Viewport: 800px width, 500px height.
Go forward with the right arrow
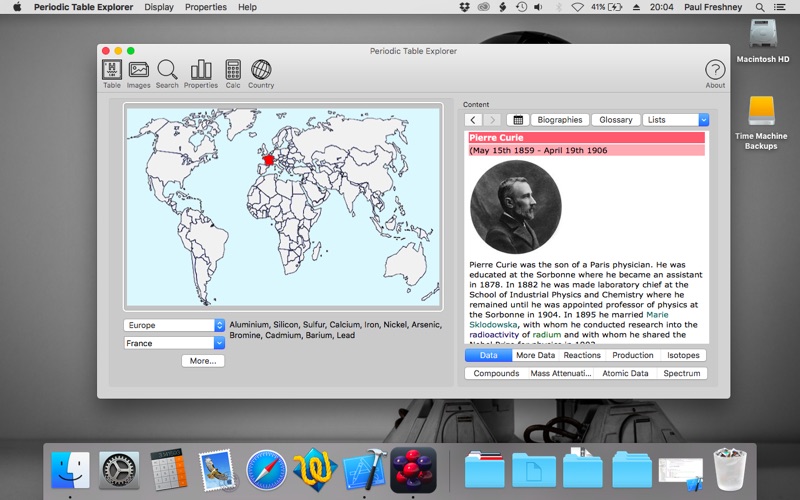point(492,120)
